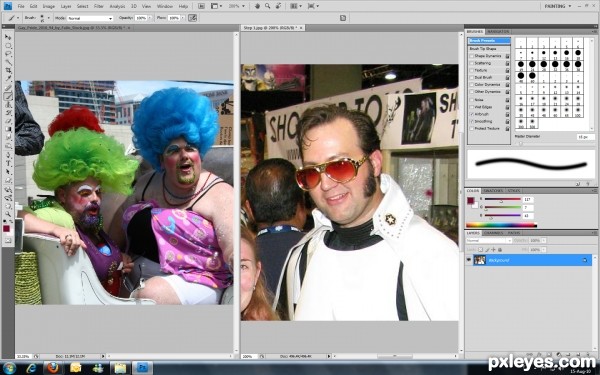The width and height of the screenshot is (600, 375).
Task: Select the Zoom tool in application bar
Action: coord(267,6)
